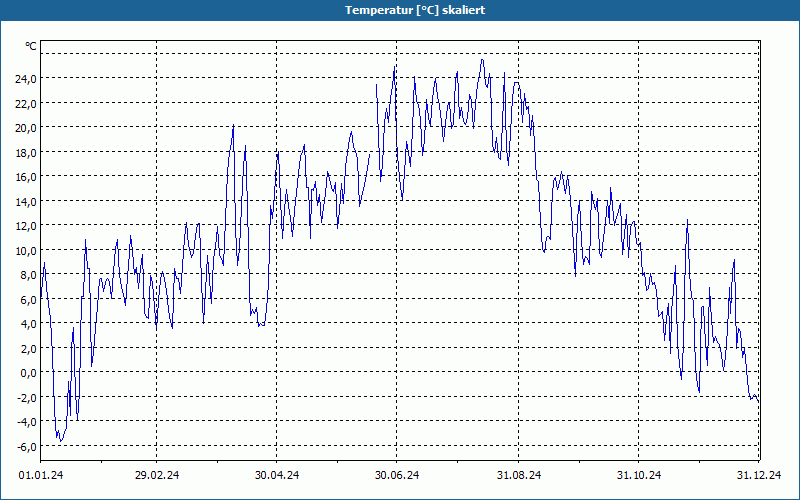Click the 2,0 y-axis label
800x500 pixels.
(x=30, y=348)
